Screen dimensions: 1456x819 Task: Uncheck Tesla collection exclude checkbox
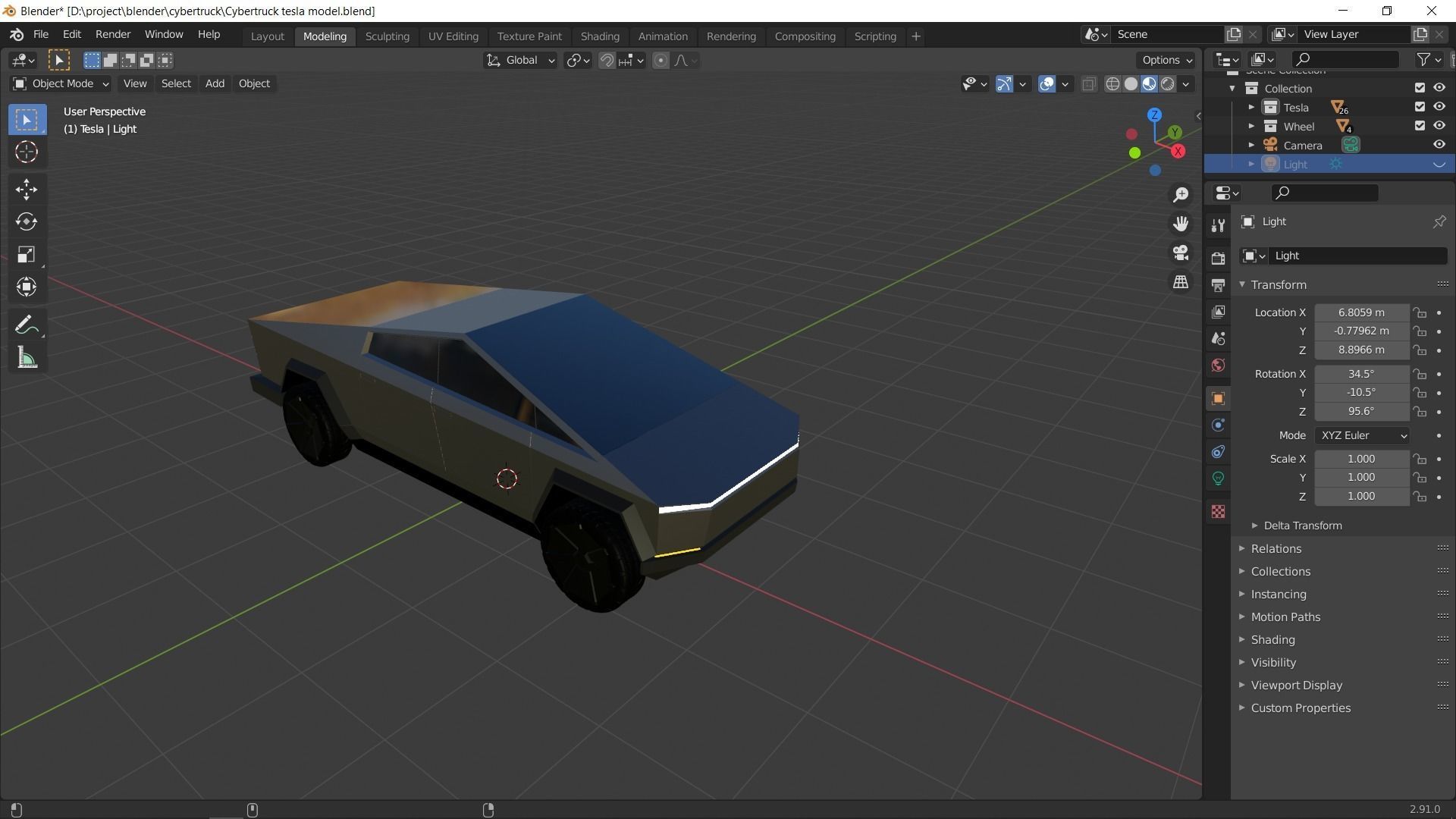point(1420,107)
